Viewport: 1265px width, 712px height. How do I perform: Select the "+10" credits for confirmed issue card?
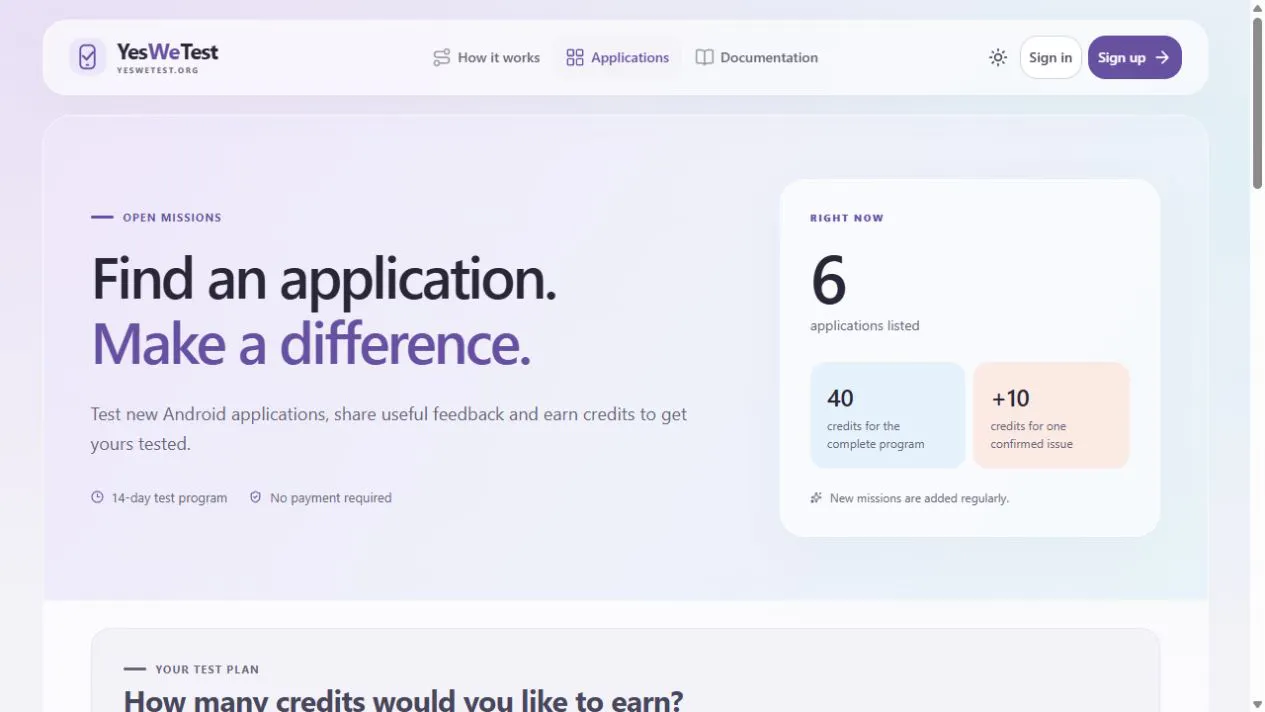[1051, 415]
